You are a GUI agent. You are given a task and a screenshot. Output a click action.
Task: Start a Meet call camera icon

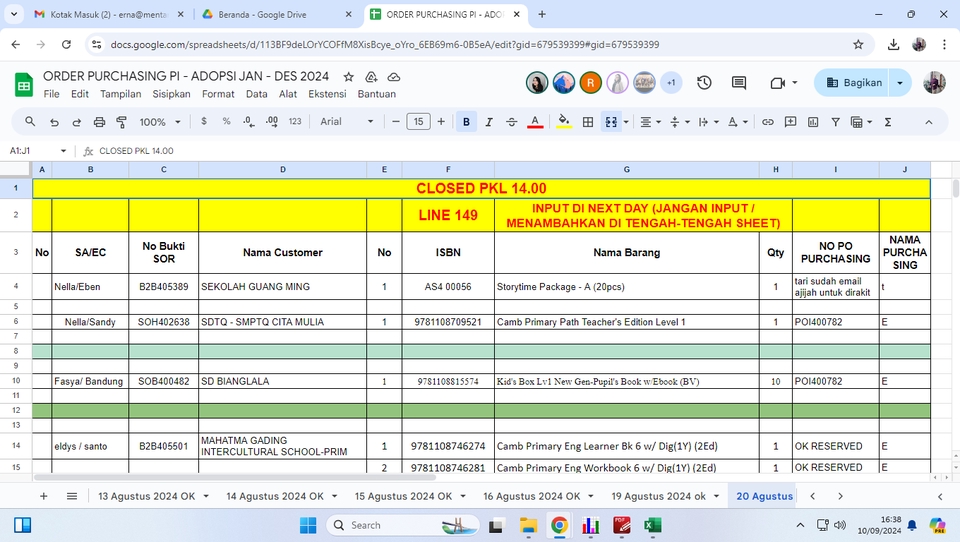pos(778,83)
